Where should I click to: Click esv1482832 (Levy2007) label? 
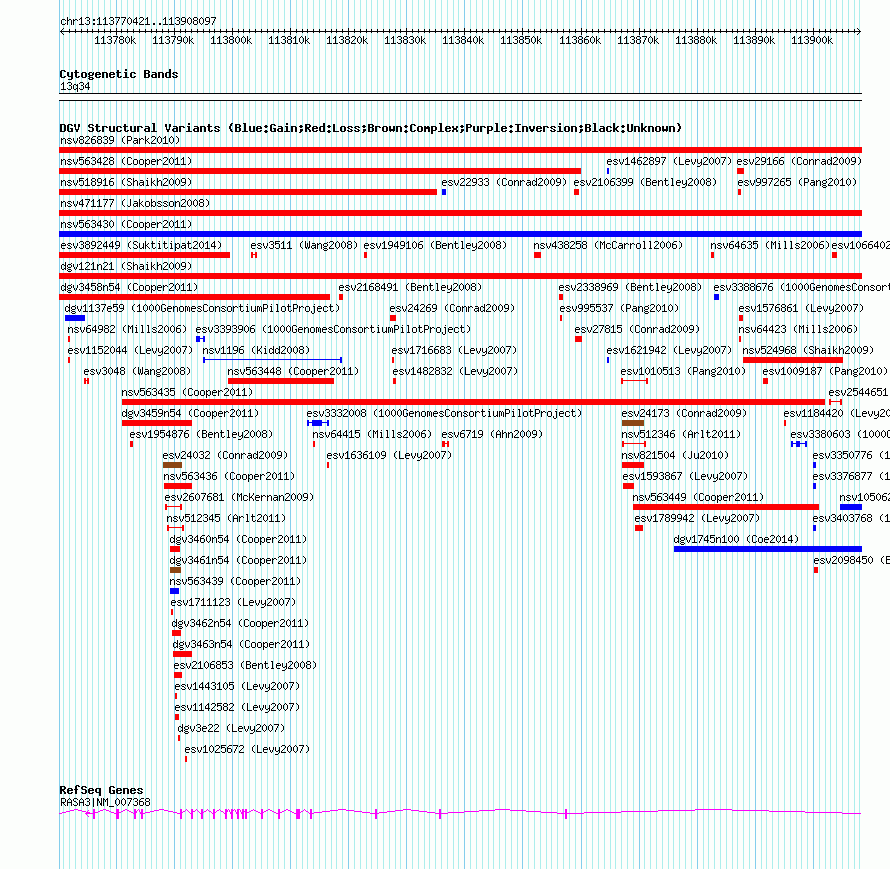(455, 371)
